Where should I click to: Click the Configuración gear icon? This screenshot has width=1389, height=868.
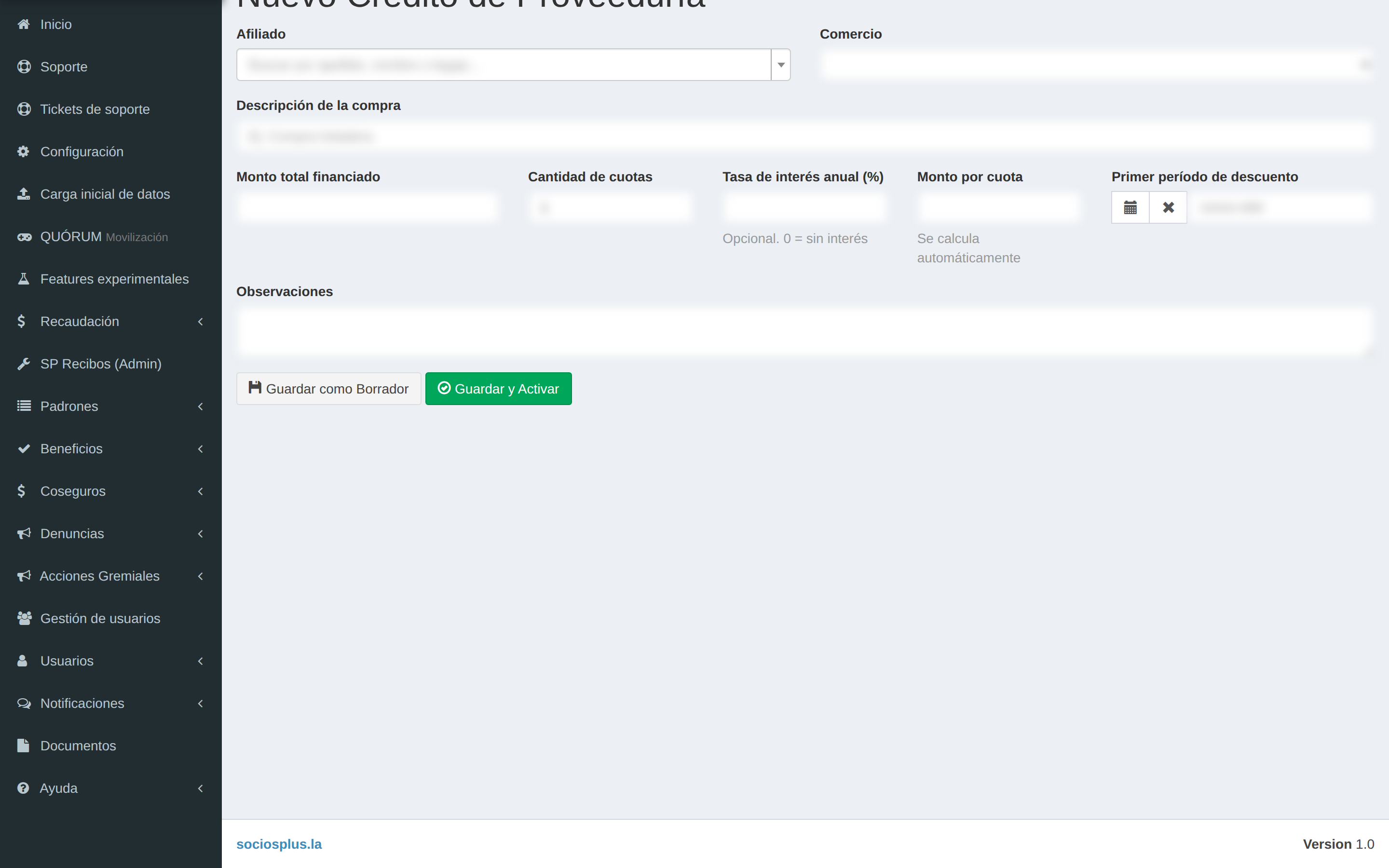(x=24, y=151)
